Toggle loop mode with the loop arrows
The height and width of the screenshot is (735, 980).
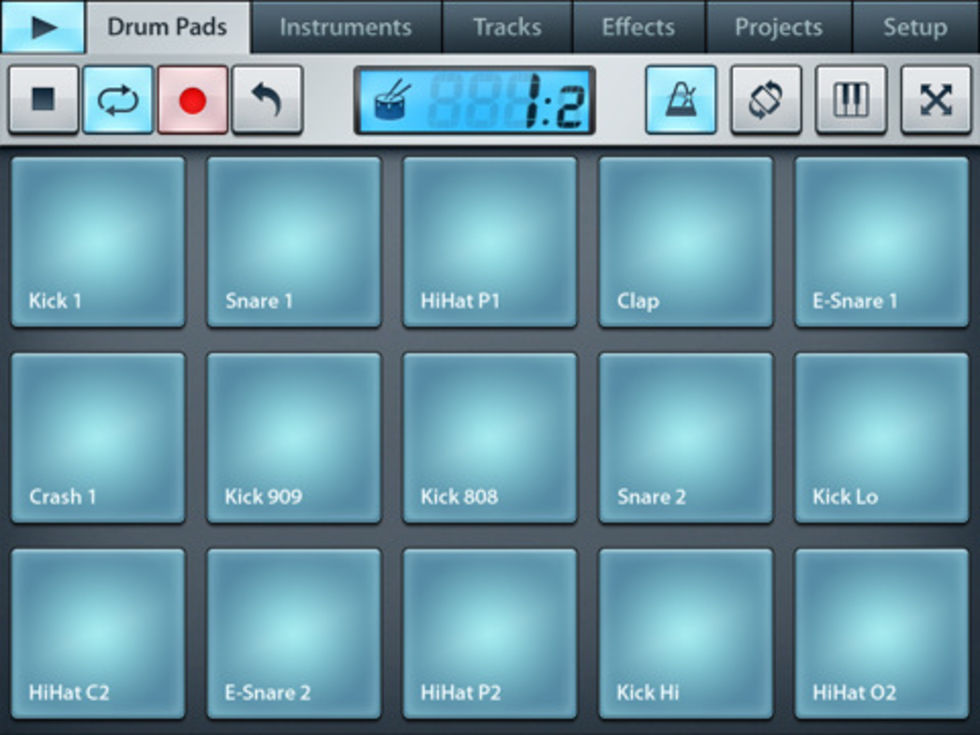pos(118,99)
